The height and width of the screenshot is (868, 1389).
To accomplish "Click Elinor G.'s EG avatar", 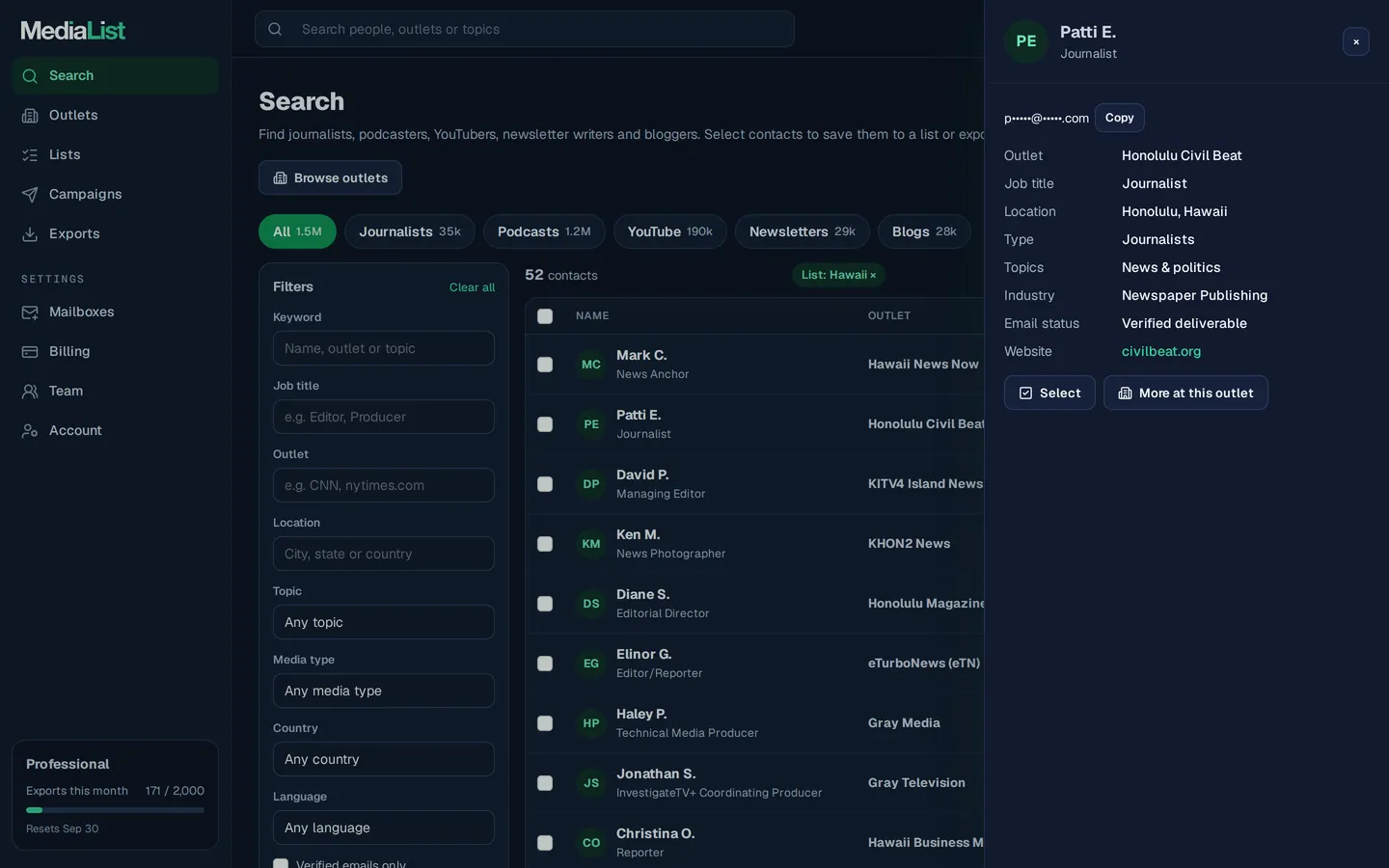I will tap(591, 664).
